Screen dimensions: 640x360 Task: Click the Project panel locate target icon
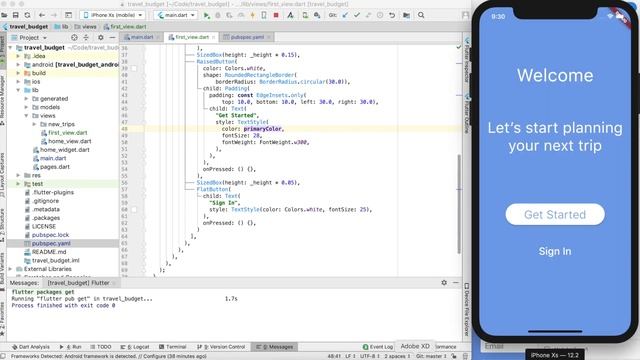tap(74, 38)
